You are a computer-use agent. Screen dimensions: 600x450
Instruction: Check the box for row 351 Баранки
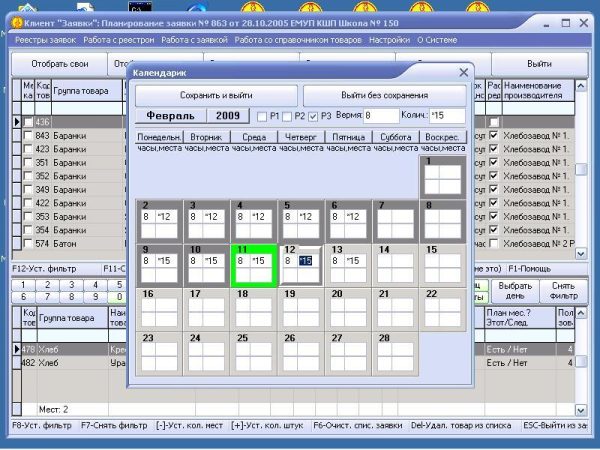pyautogui.click(x=28, y=163)
